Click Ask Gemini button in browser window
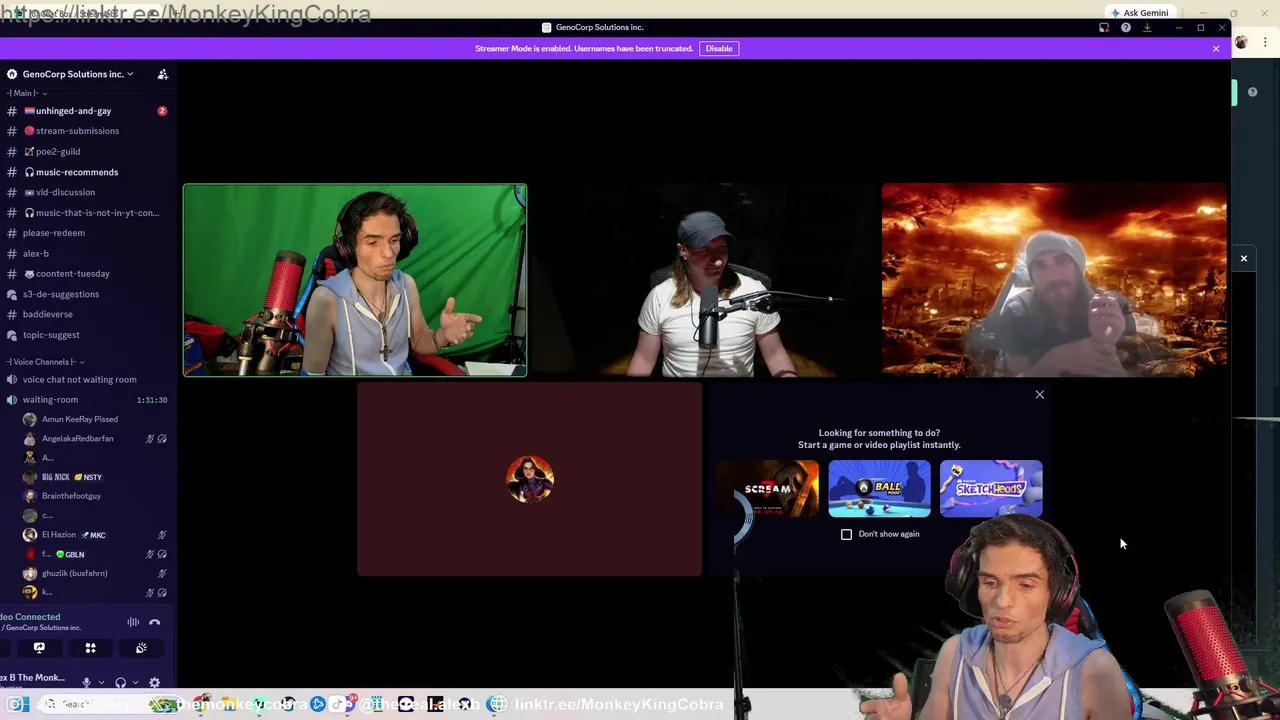 1139,13
